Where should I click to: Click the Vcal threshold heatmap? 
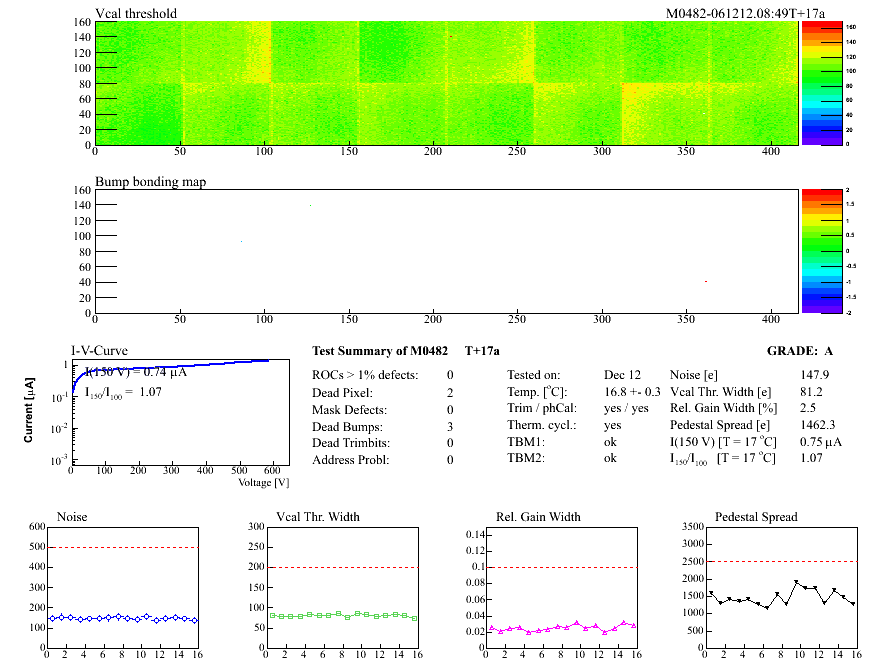click(x=446, y=82)
